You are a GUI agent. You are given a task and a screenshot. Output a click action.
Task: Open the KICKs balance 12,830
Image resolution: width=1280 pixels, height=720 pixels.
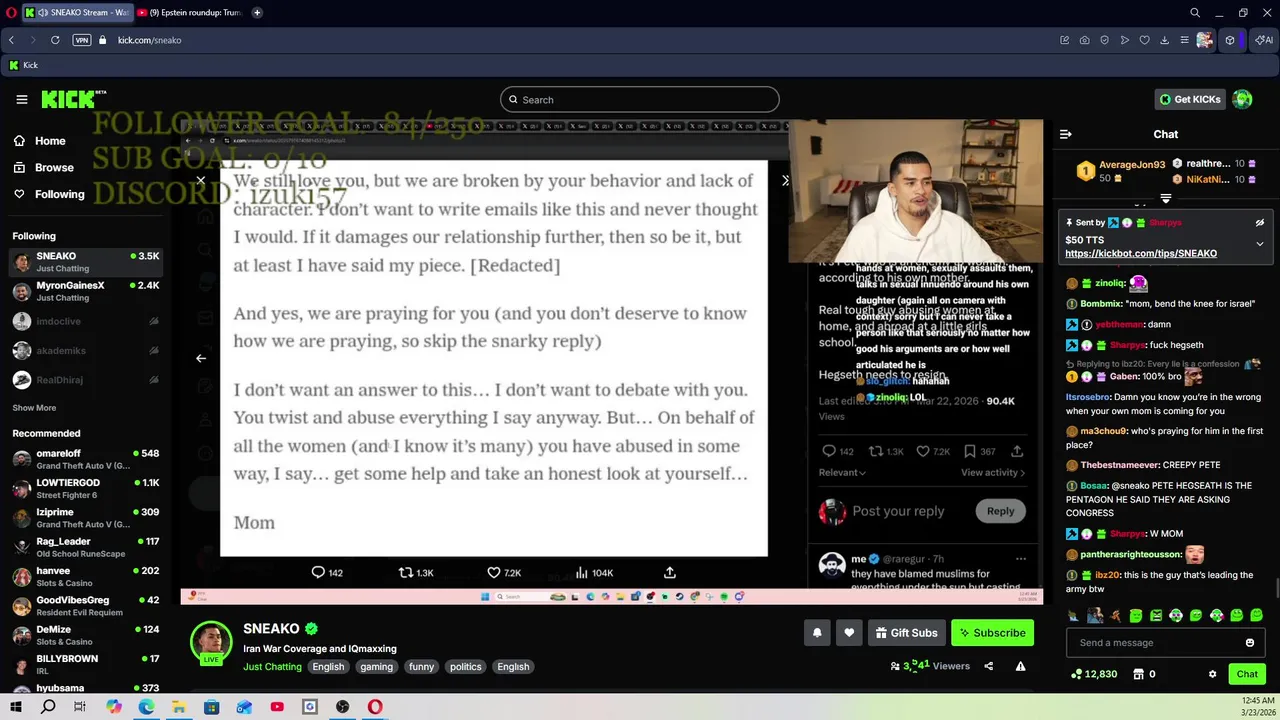point(1093,674)
